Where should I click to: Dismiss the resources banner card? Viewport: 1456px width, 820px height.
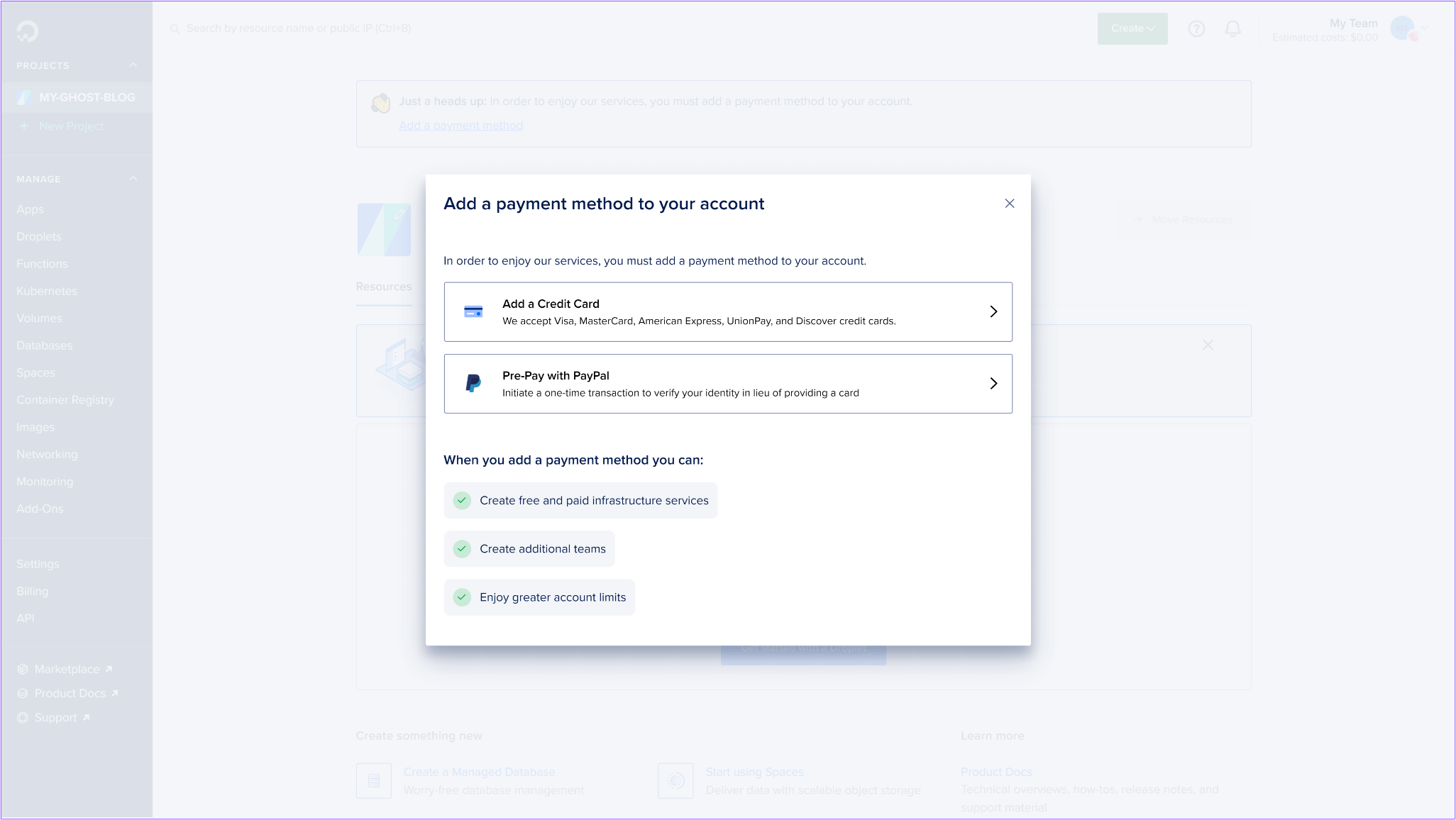coord(1208,345)
